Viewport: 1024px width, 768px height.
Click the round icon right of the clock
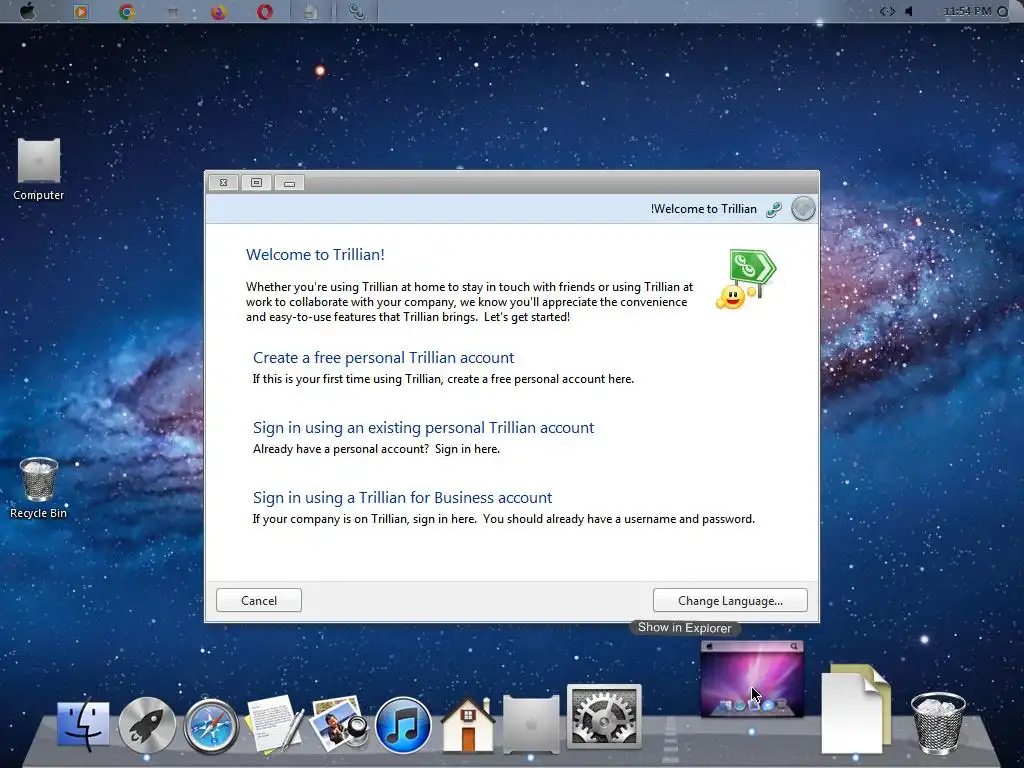(1003, 11)
